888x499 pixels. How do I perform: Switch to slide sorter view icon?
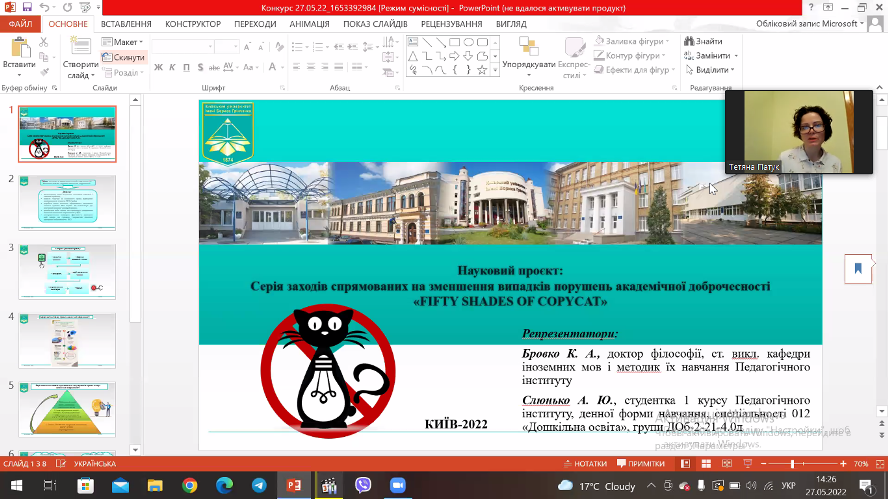(706, 463)
